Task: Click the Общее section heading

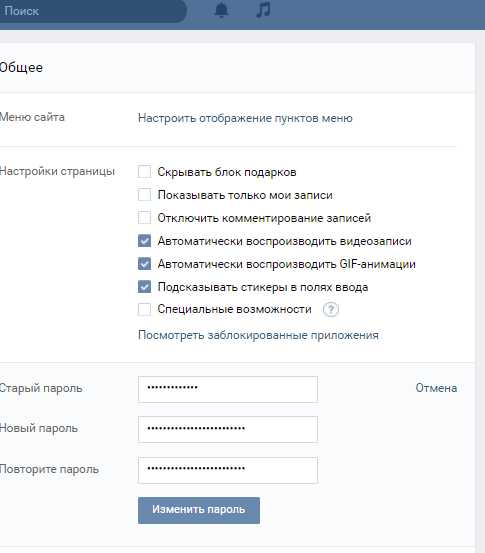Action: (21, 67)
